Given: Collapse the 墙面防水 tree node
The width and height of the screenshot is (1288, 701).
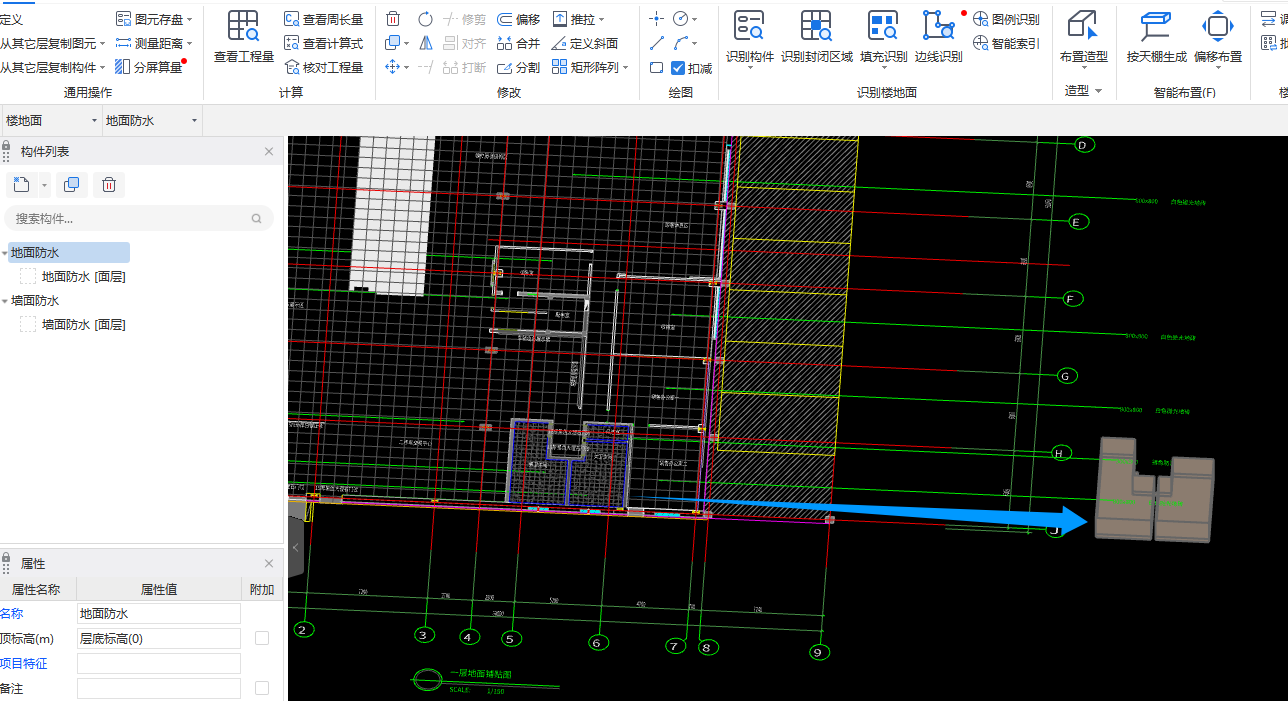Looking at the screenshot, I should pyautogui.click(x=5, y=301).
